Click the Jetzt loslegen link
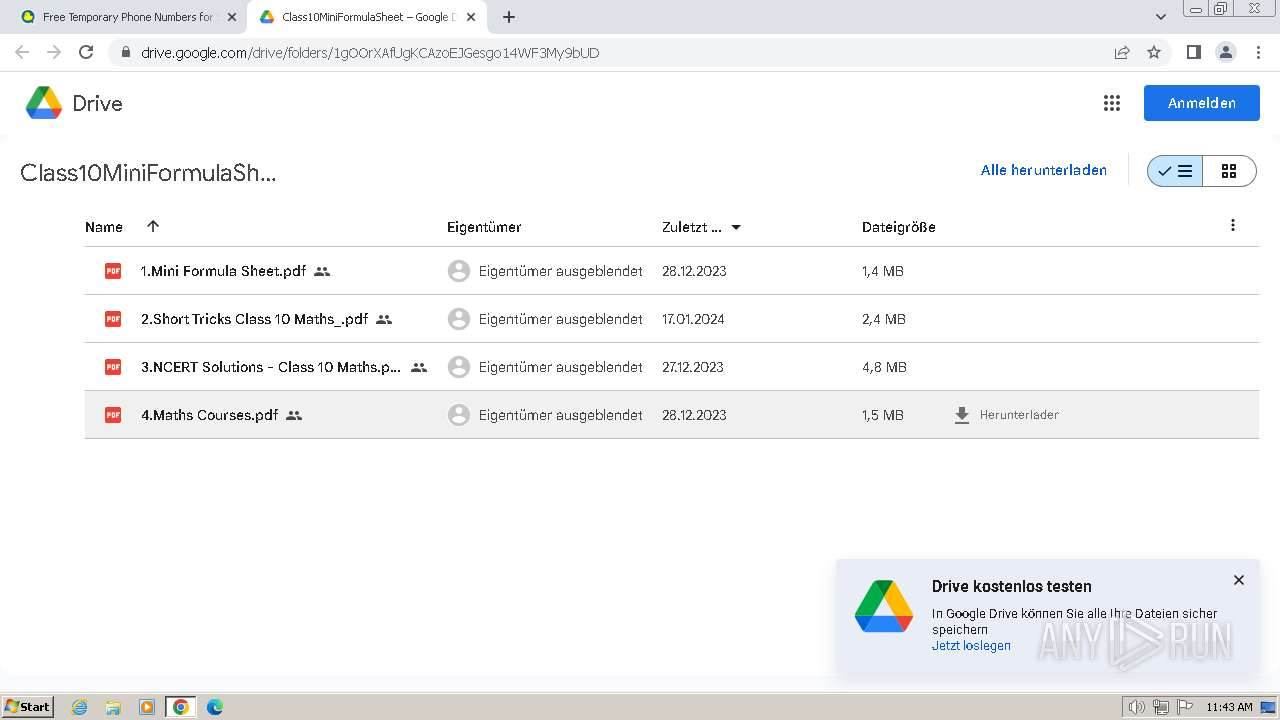The width and height of the screenshot is (1280, 720). point(971,646)
